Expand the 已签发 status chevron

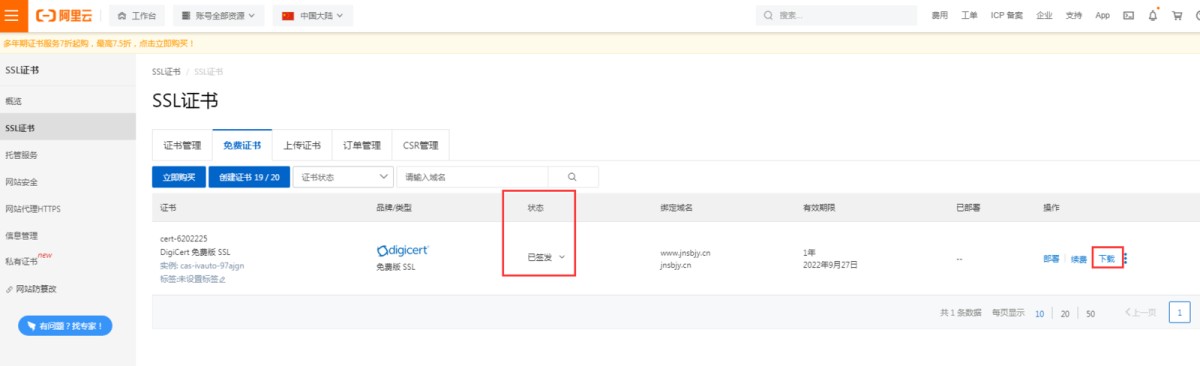[562, 257]
